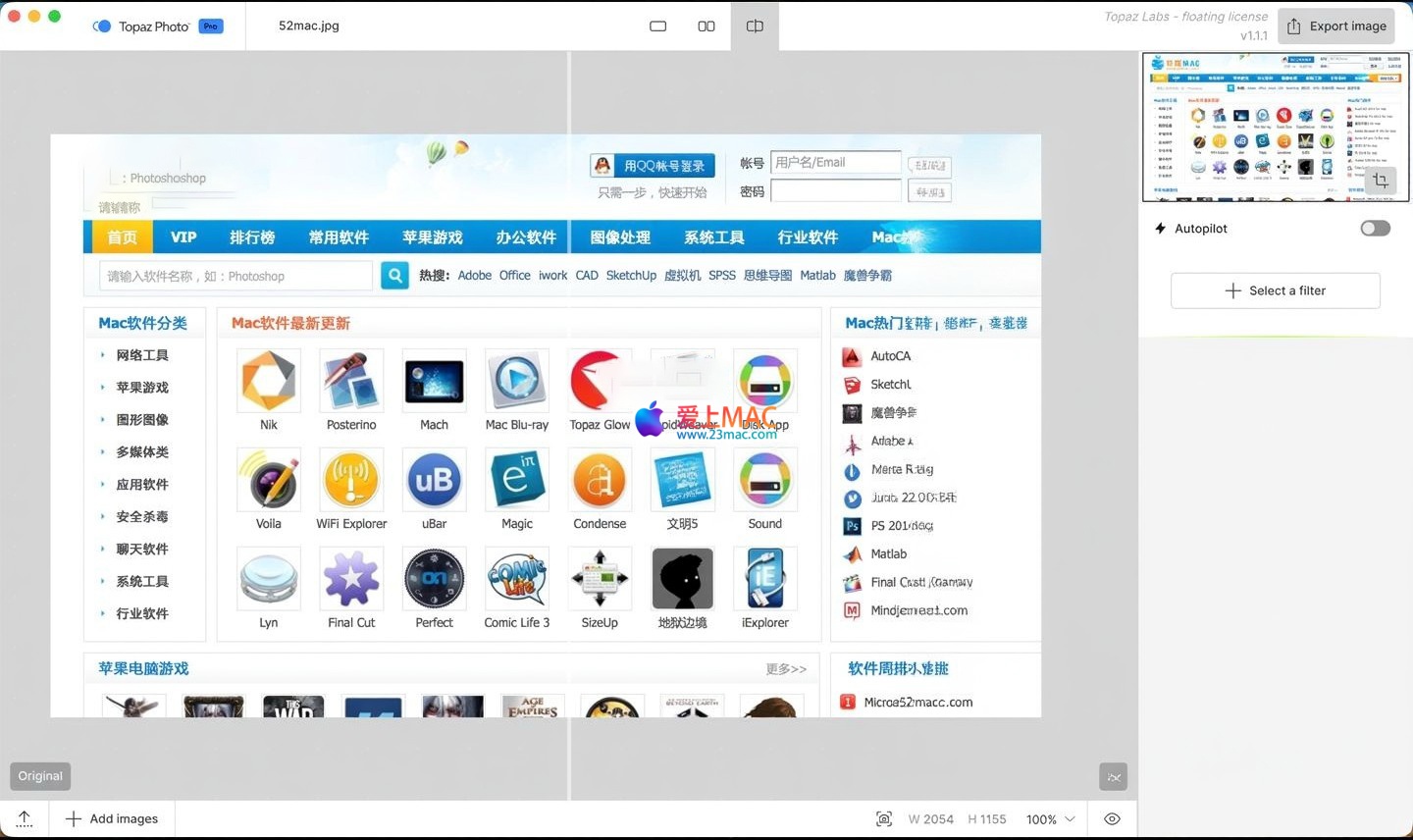Screen dimensions: 1413x840
Task: Open crop tool on navigator thumbnail
Action: click(x=1381, y=181)
